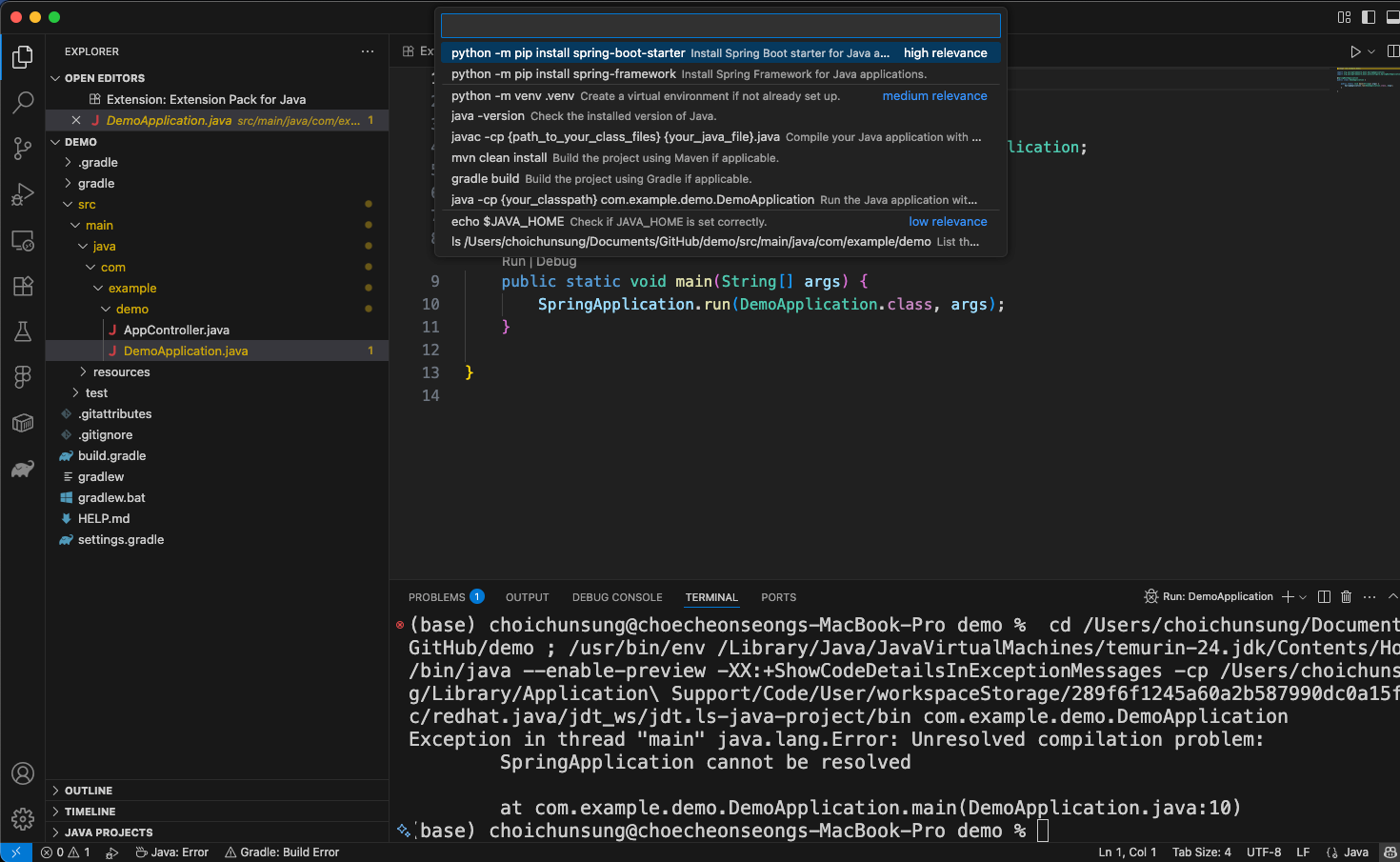Click the New Terminal plus icon
The width and height of the screenshot is (1400, 862).
click(1288, 597)
